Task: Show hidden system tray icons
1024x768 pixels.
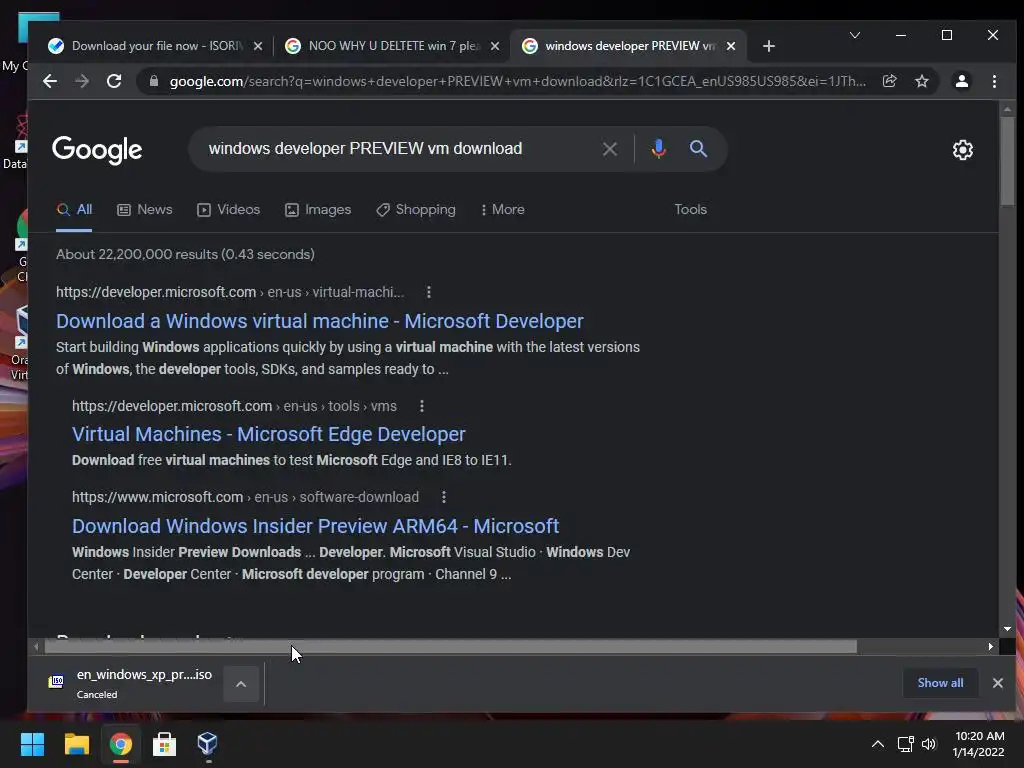Action: pos(878,744)
